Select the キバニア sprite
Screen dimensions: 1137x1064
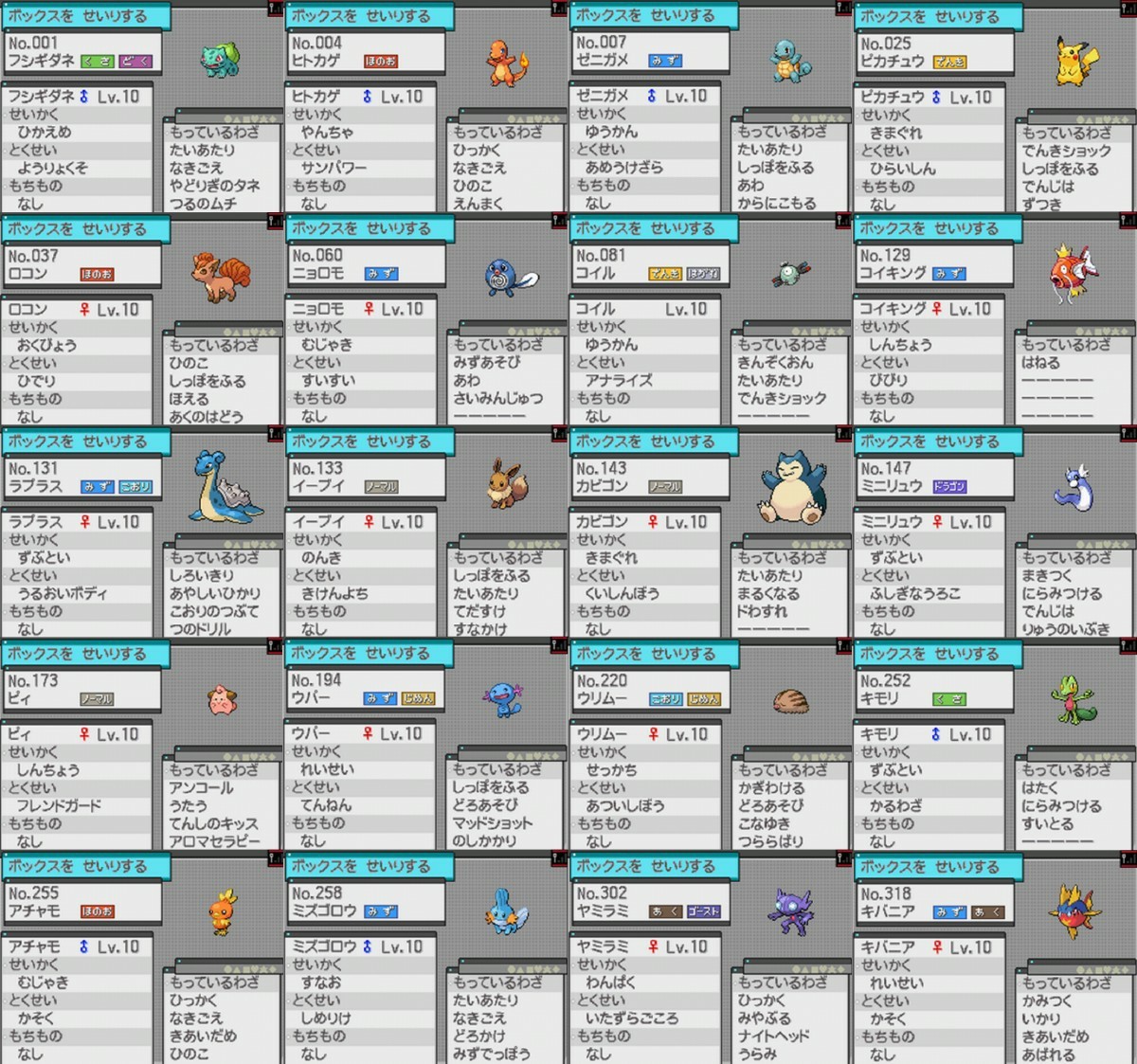(1074, 911)
